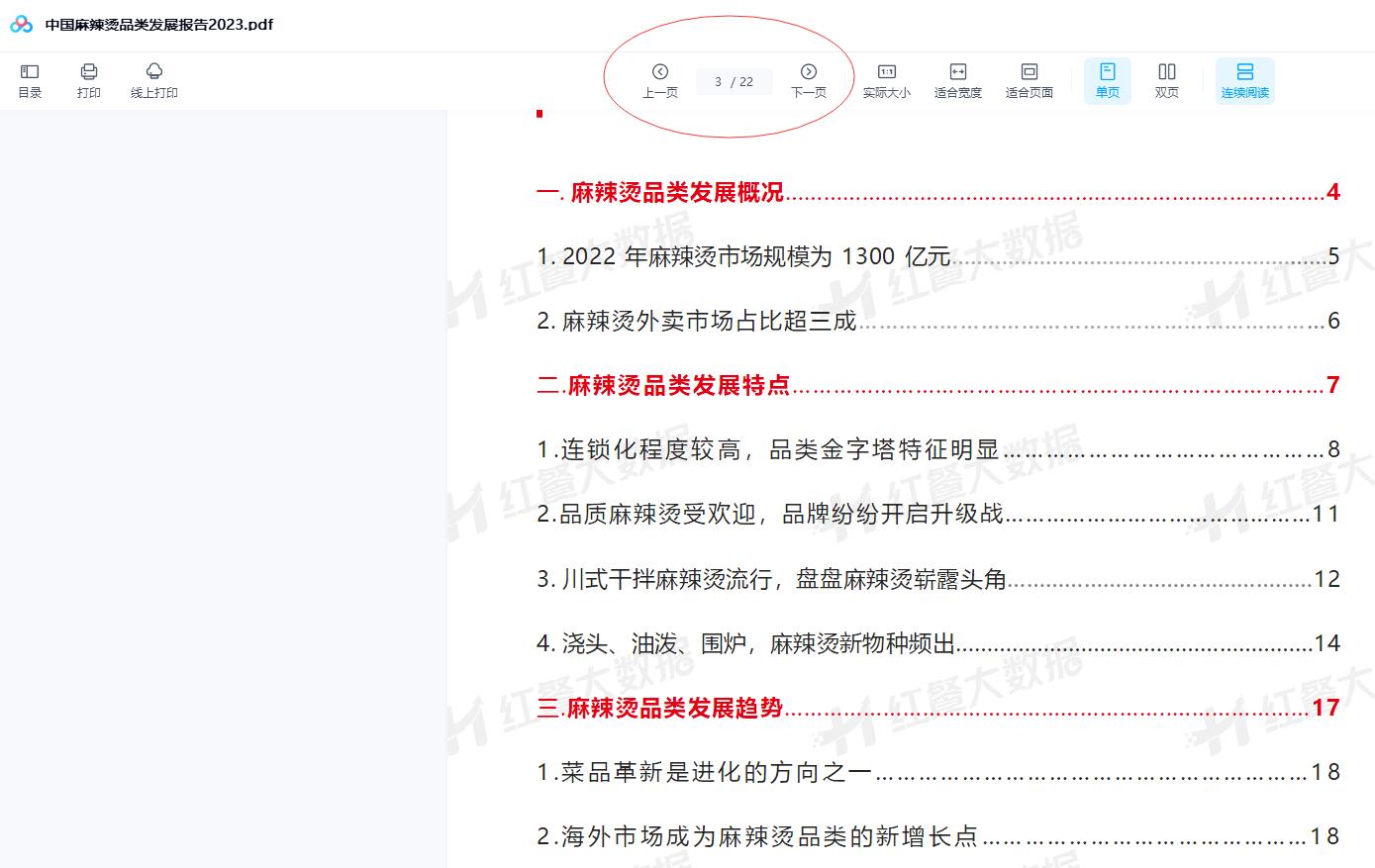Select 麻辣烫外卖市场占比超三成 entry
1375x868 pixels.
click(696, 321)
